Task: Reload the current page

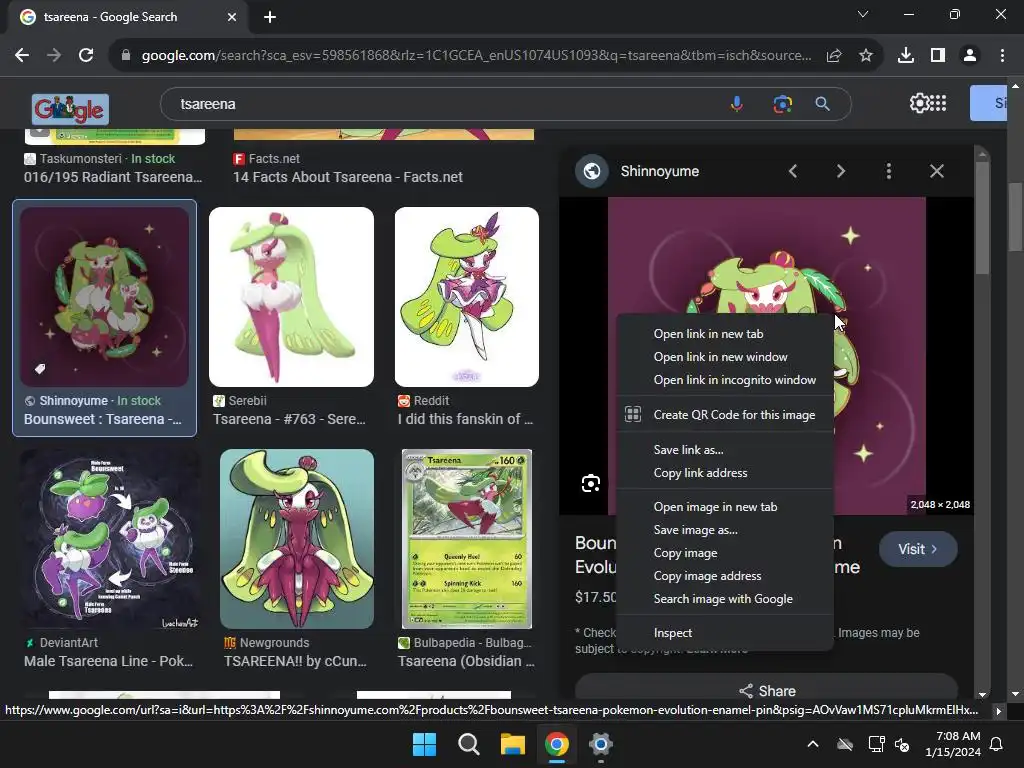Action: [86, 56]
